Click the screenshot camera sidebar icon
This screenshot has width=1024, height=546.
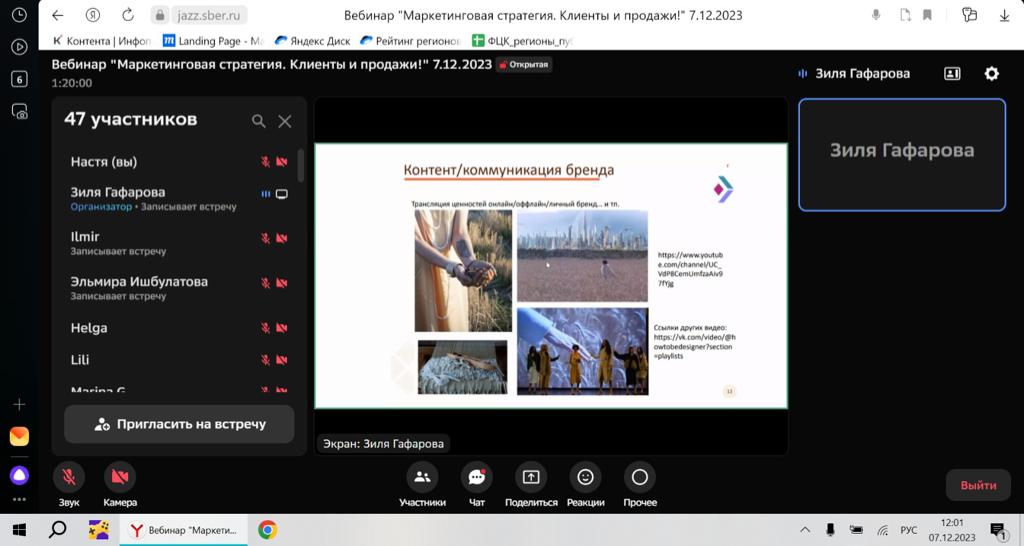[x=20, y=112]
